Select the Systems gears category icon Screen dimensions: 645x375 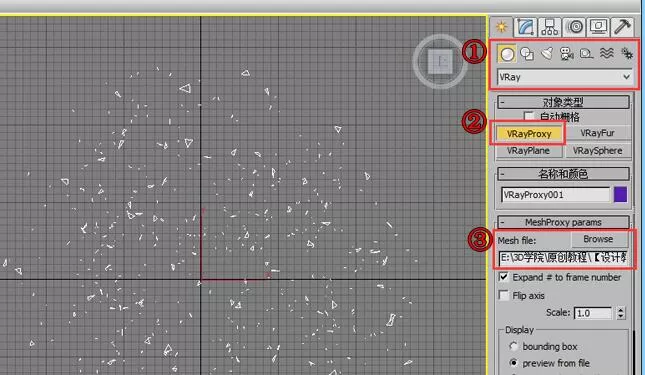click(x=626, y=54)
